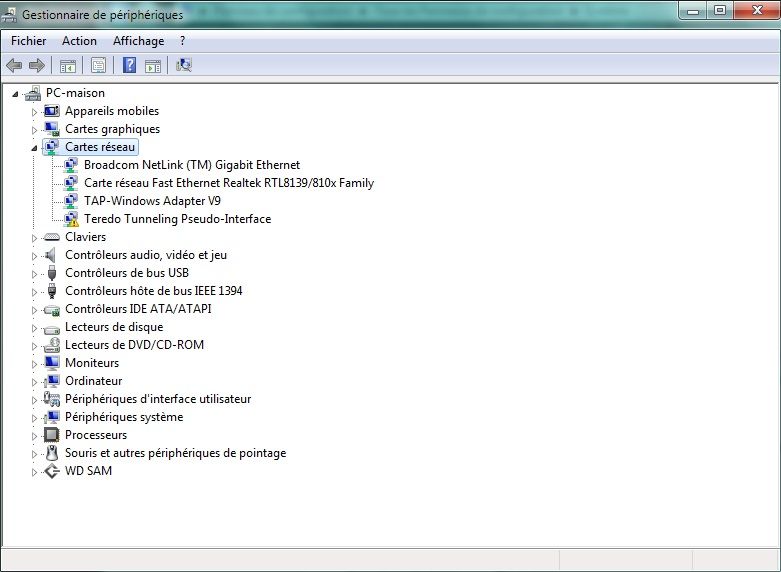Open Help with the blue question mark icon

(130, 65)
